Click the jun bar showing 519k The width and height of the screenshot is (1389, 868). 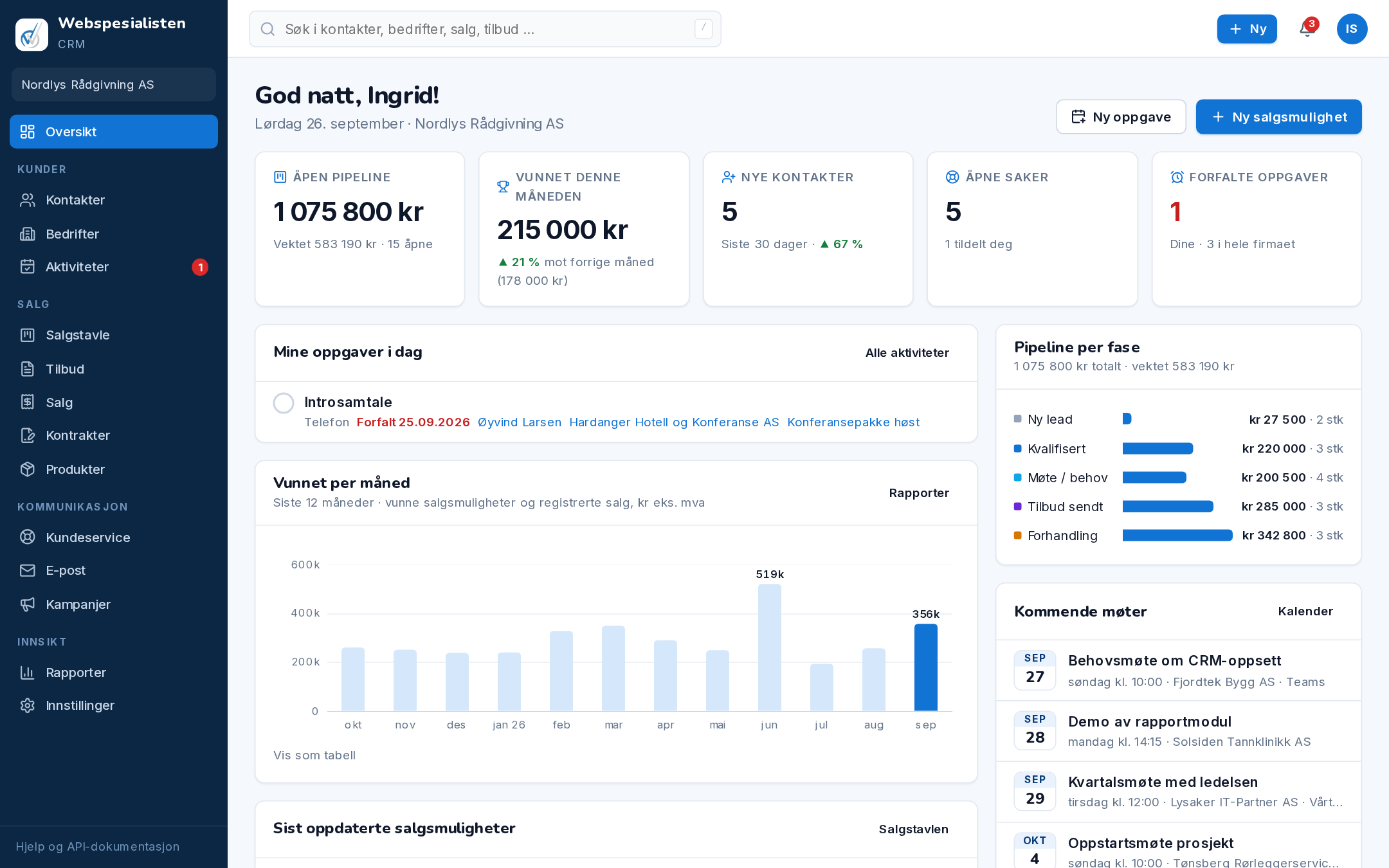(x=770, y=647)
